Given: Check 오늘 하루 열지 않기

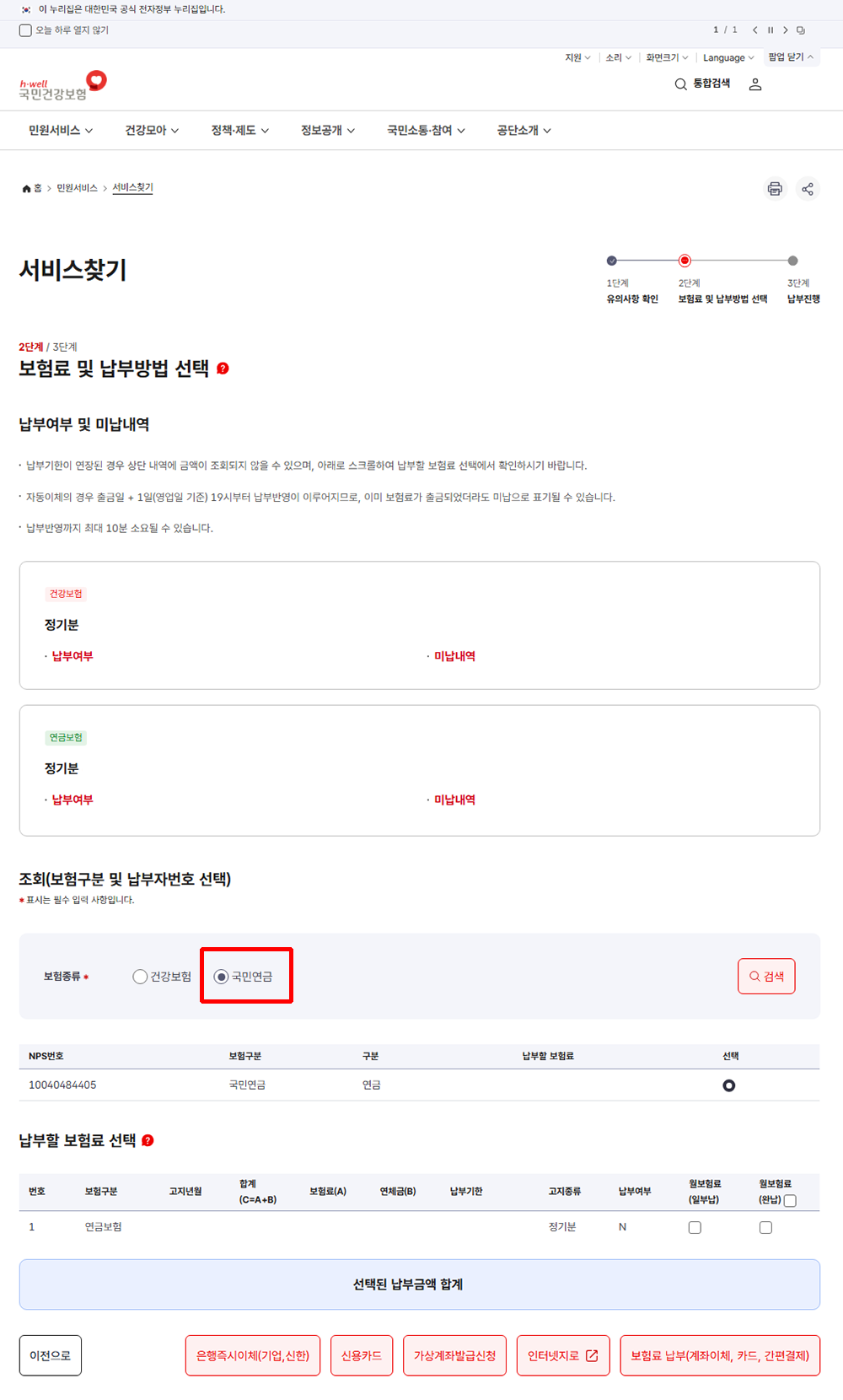Looking at the screenshot, I should tap(24, 30).
